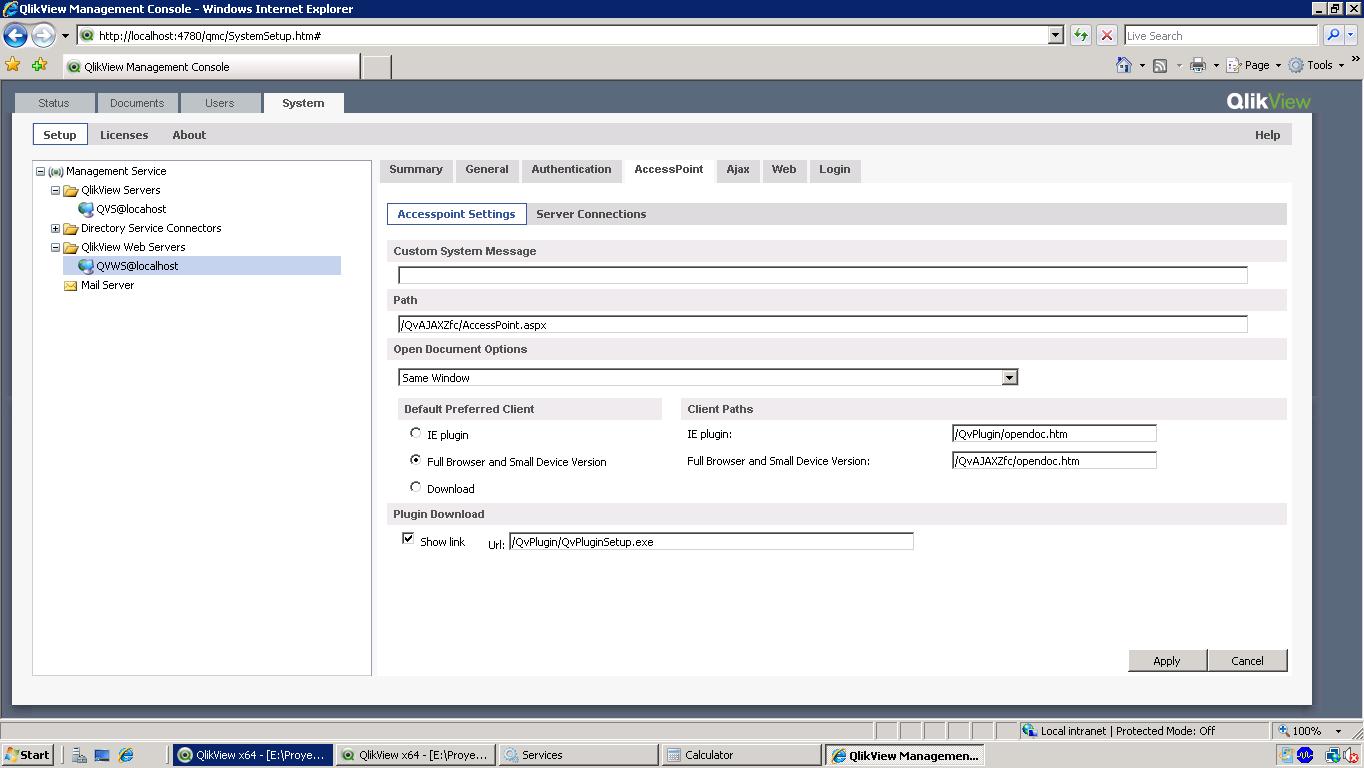The width and height of the screenshot is (1364, 768).
Task: Open the Services taskbar button
Action: 578,755
